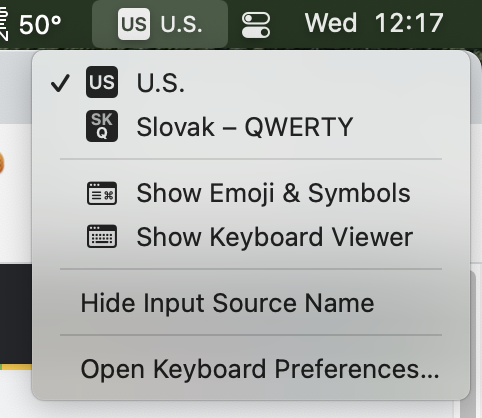Screen dimensions: 482x418
Task: Click the US input source badge in menu bar
Action: click(134, 24)
